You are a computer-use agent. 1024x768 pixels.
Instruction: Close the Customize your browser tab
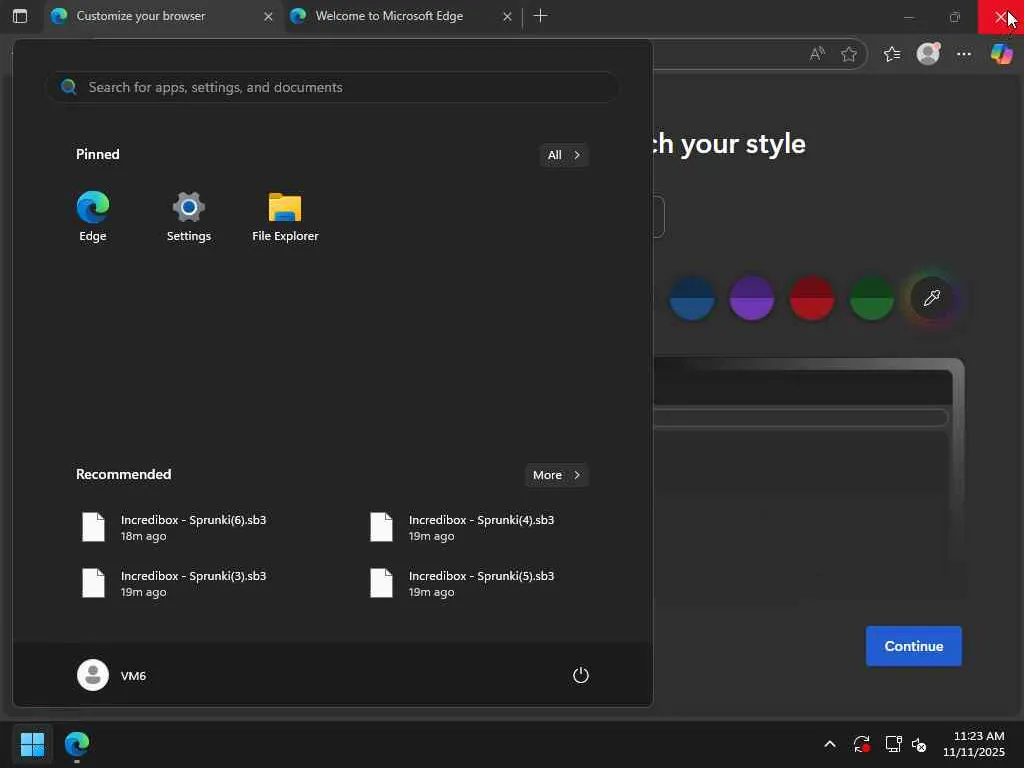268,16
